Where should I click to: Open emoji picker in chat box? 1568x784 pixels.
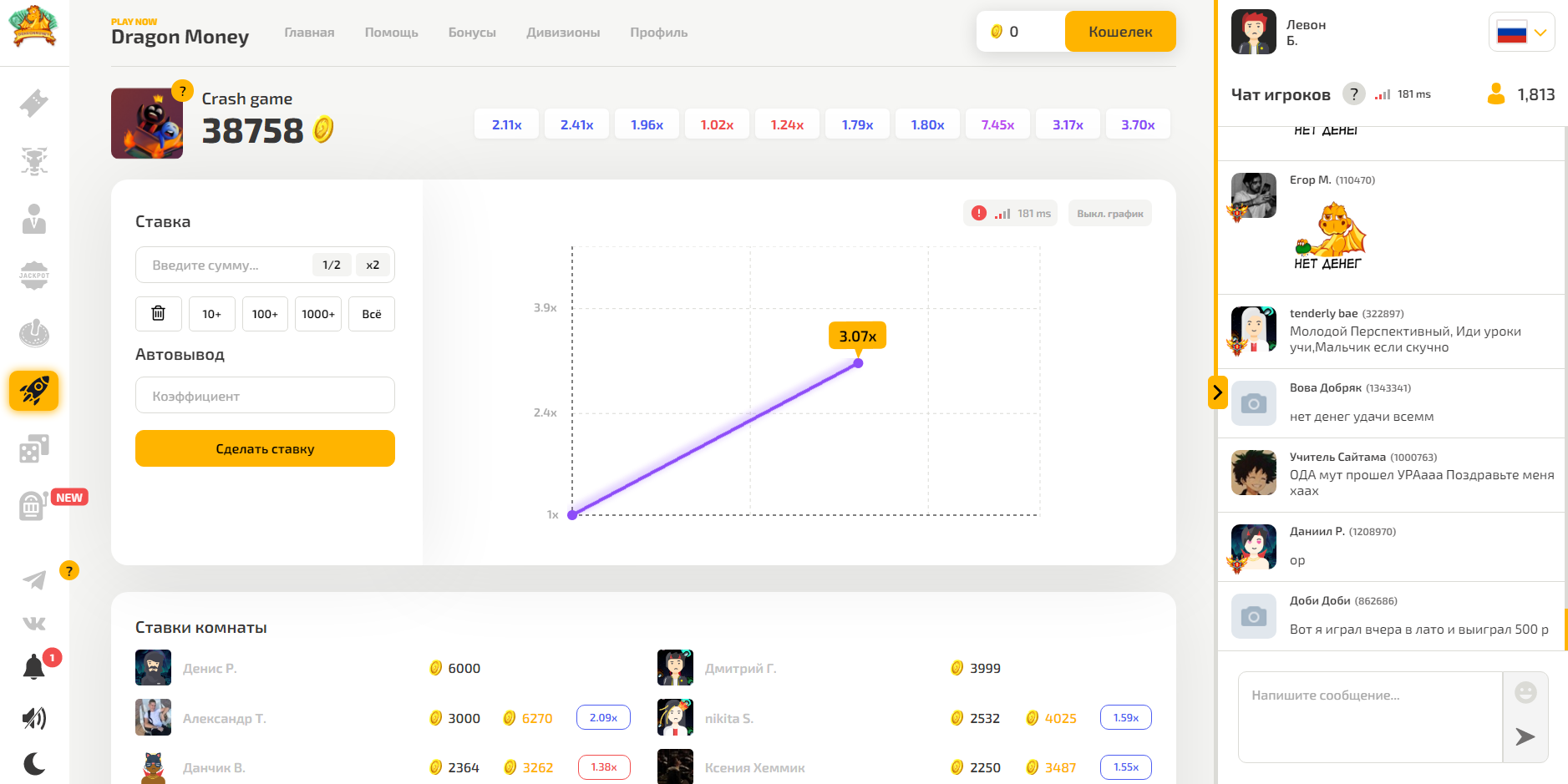point(1525,692)
